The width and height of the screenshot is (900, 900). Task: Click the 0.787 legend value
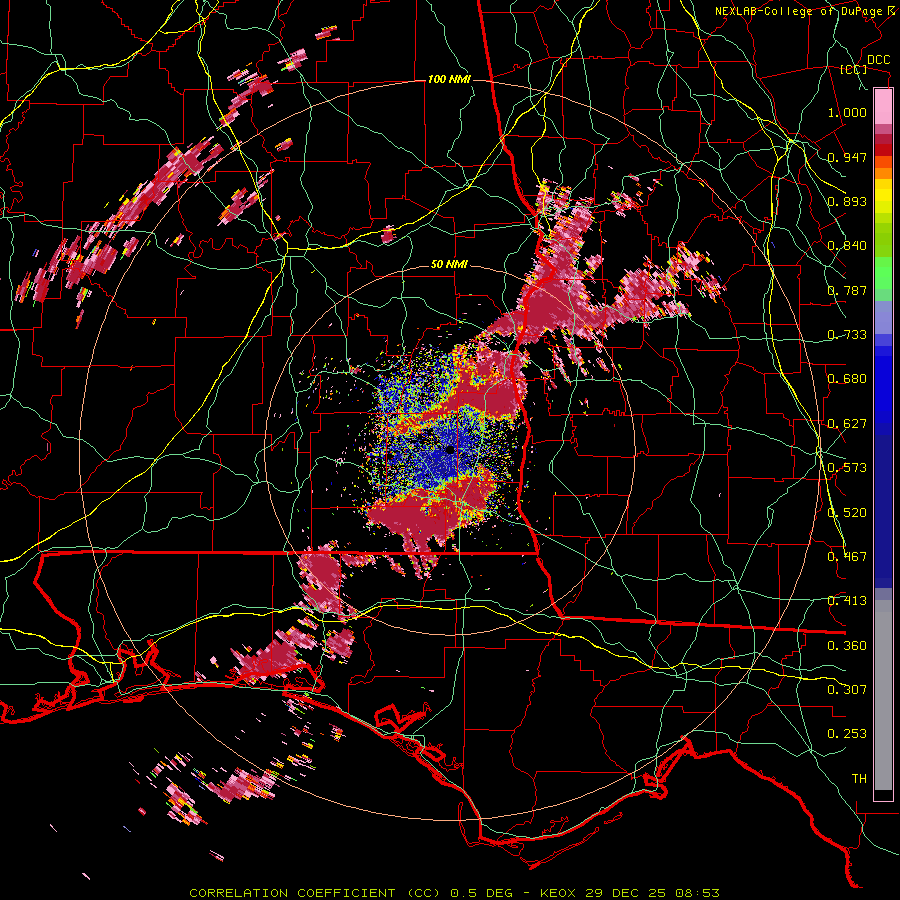coord(847,290)
